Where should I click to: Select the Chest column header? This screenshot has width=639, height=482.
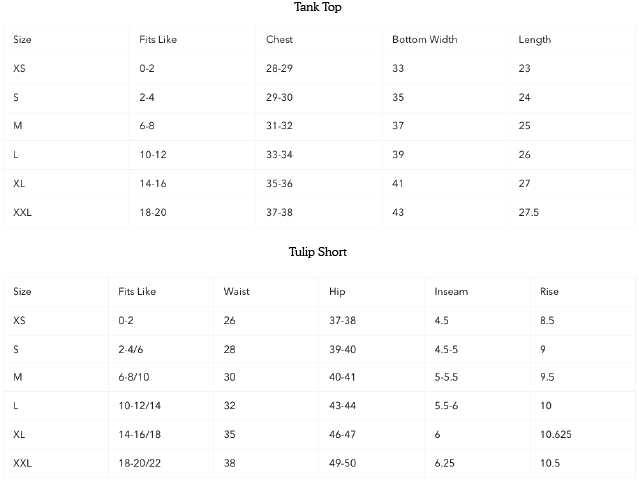pyautogui.click(x=279, y=40)
